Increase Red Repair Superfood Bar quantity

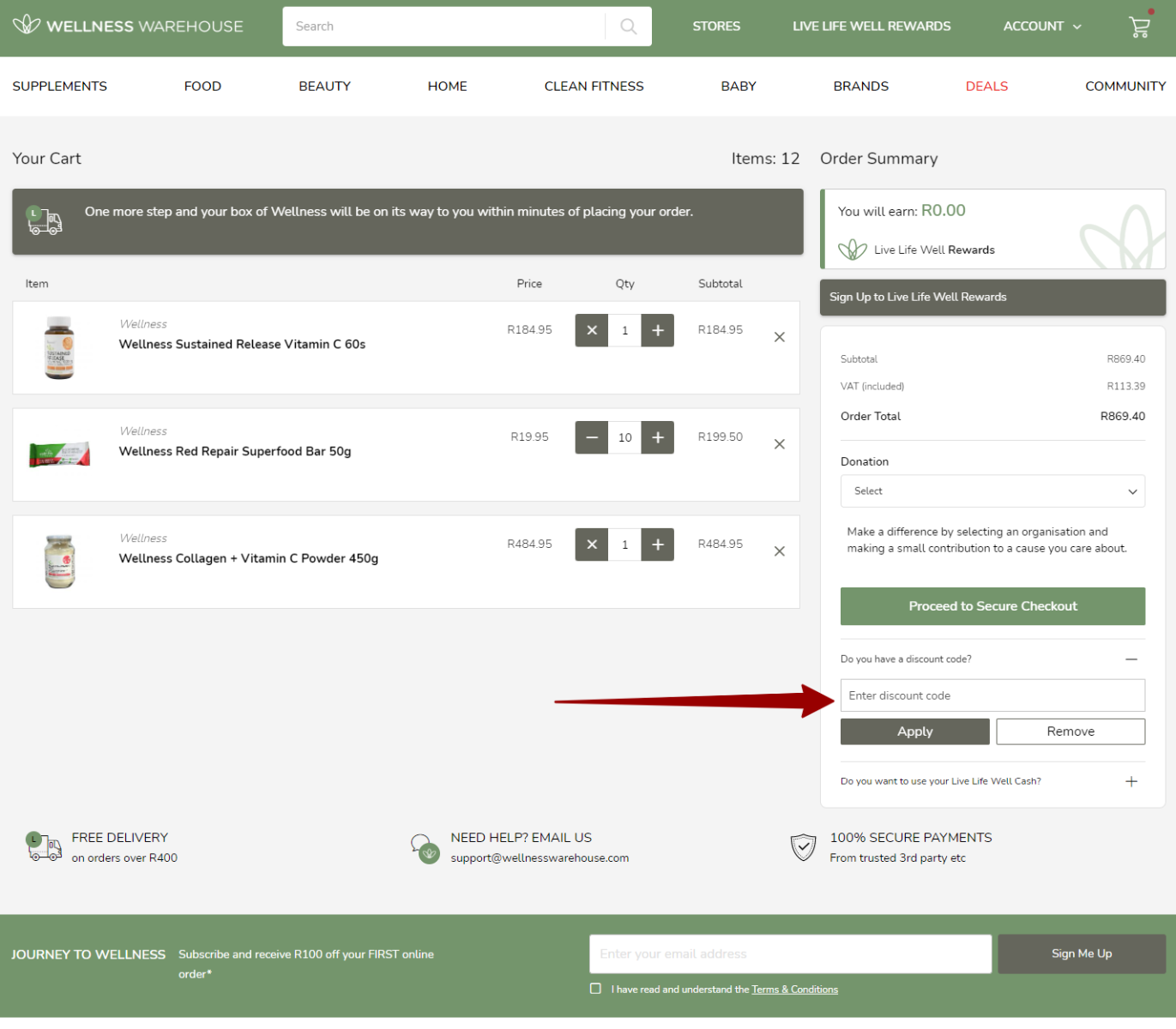click(658, 437)
